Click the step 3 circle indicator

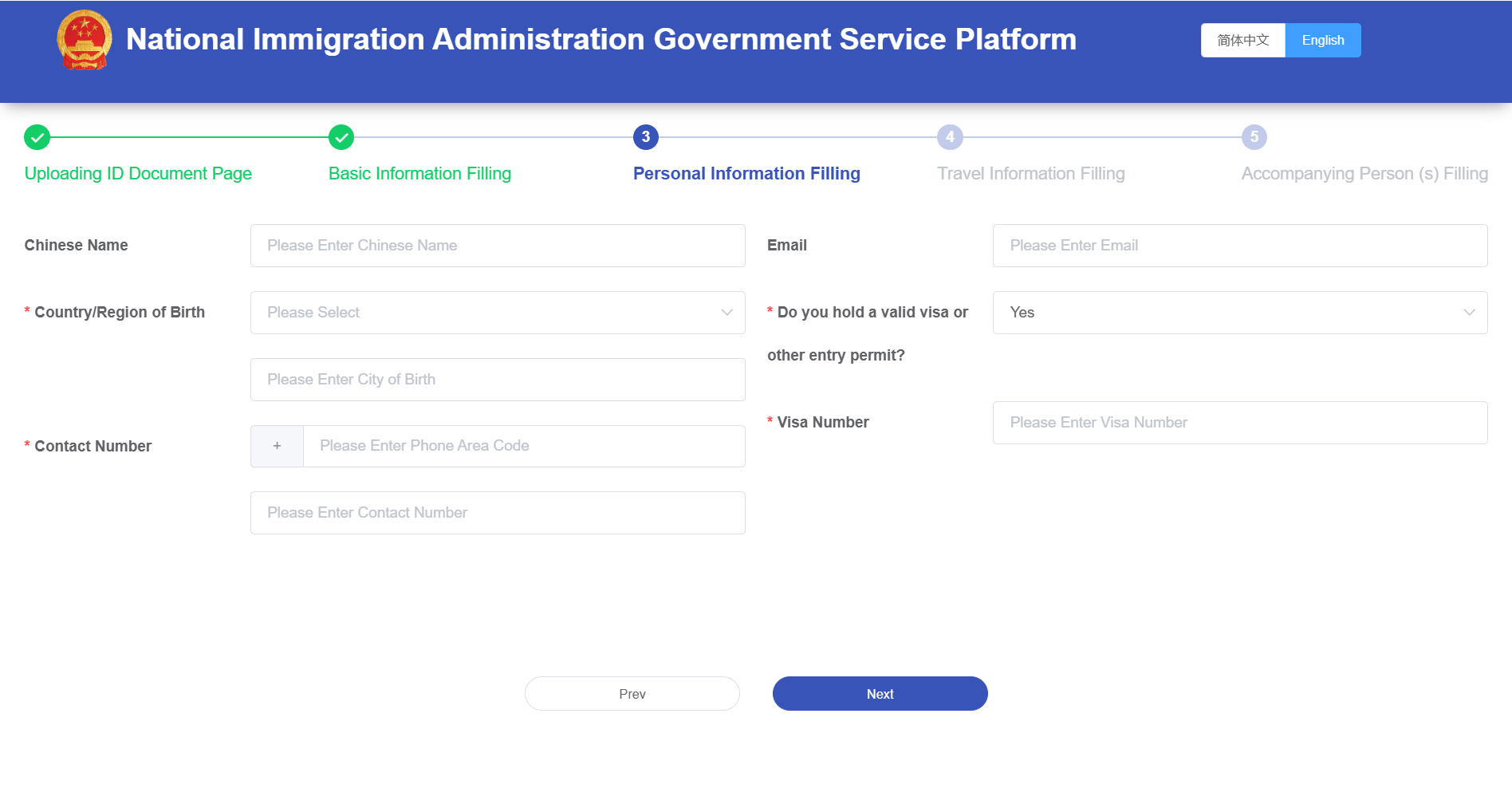click(646, 137)
